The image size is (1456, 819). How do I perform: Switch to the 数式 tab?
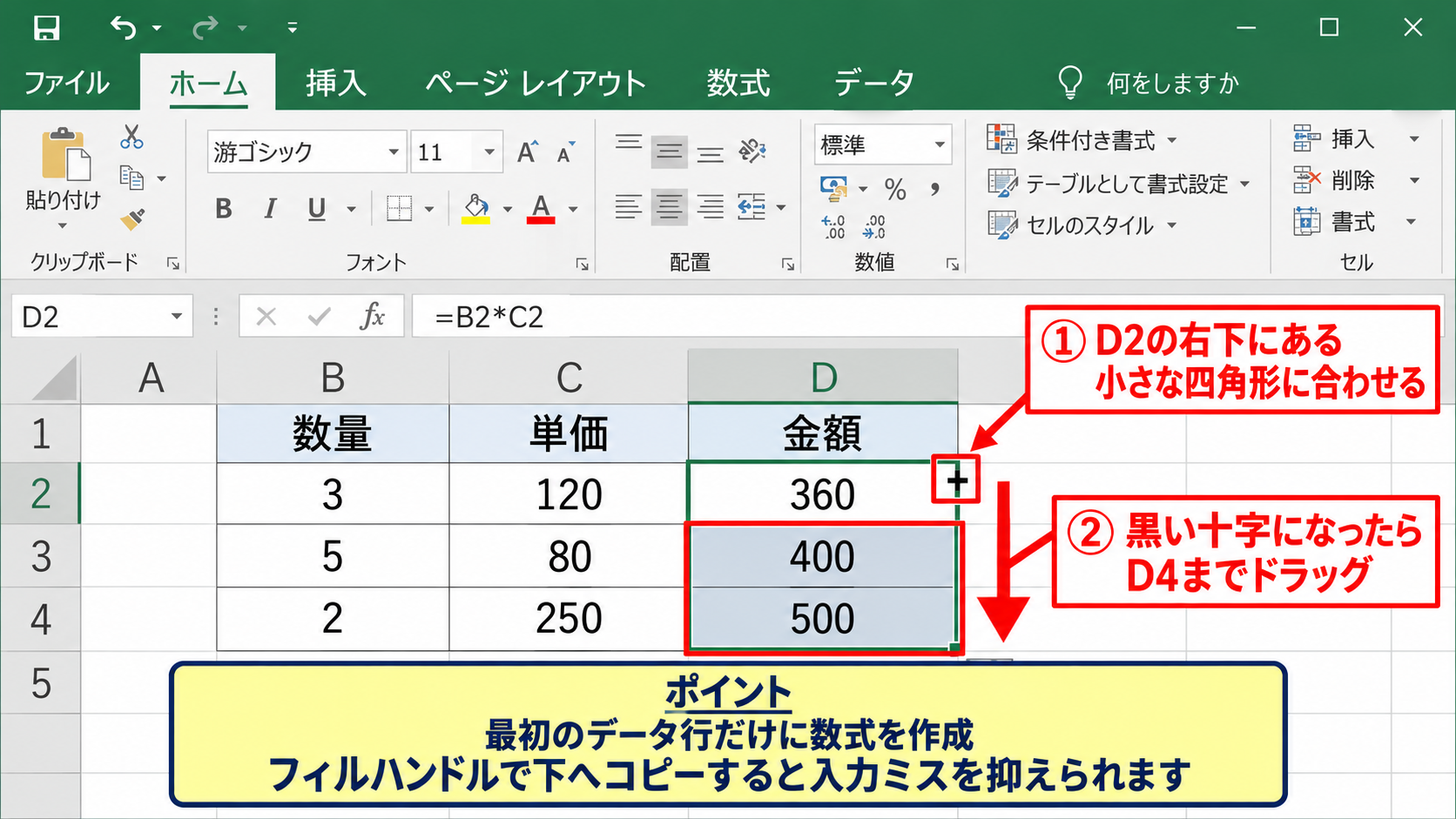[738, 84]
